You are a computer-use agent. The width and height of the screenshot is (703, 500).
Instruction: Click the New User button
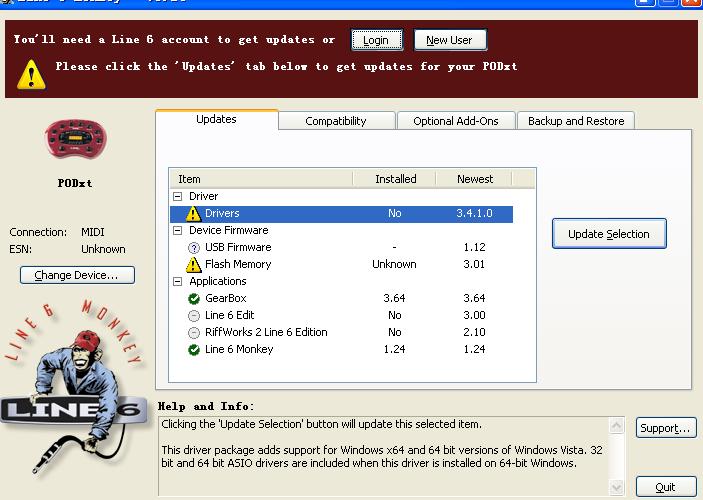[x=449, y=40]
